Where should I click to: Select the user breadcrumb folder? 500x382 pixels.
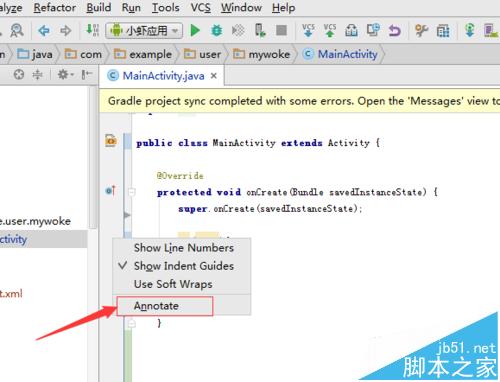tap(202, 54)
